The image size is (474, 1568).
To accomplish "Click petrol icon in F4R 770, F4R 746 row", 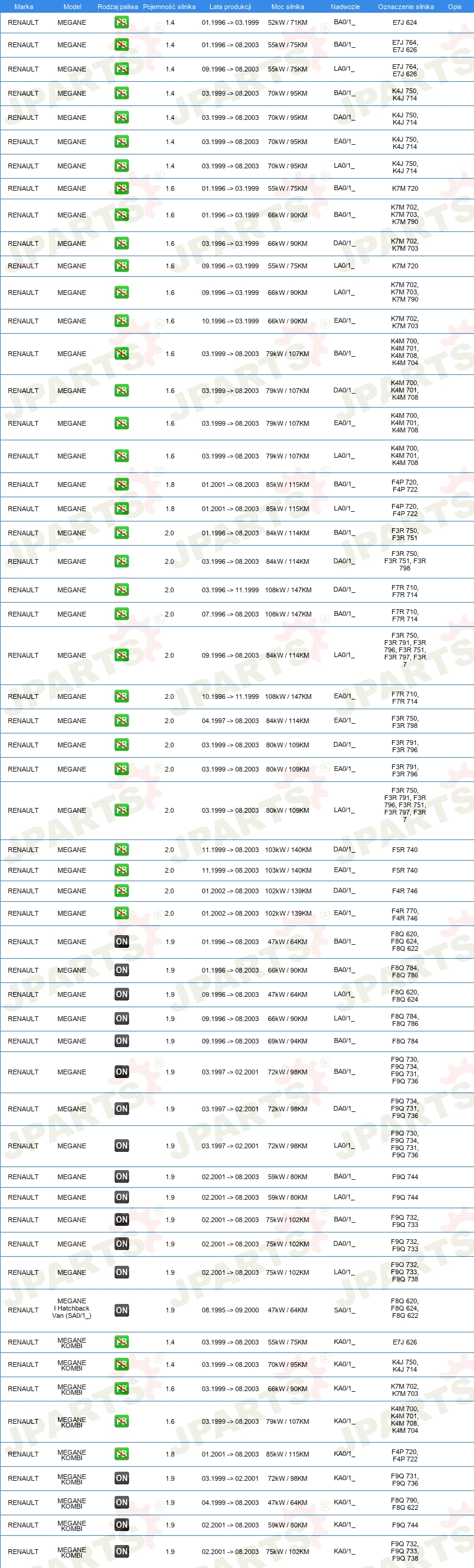I will 121,913.
